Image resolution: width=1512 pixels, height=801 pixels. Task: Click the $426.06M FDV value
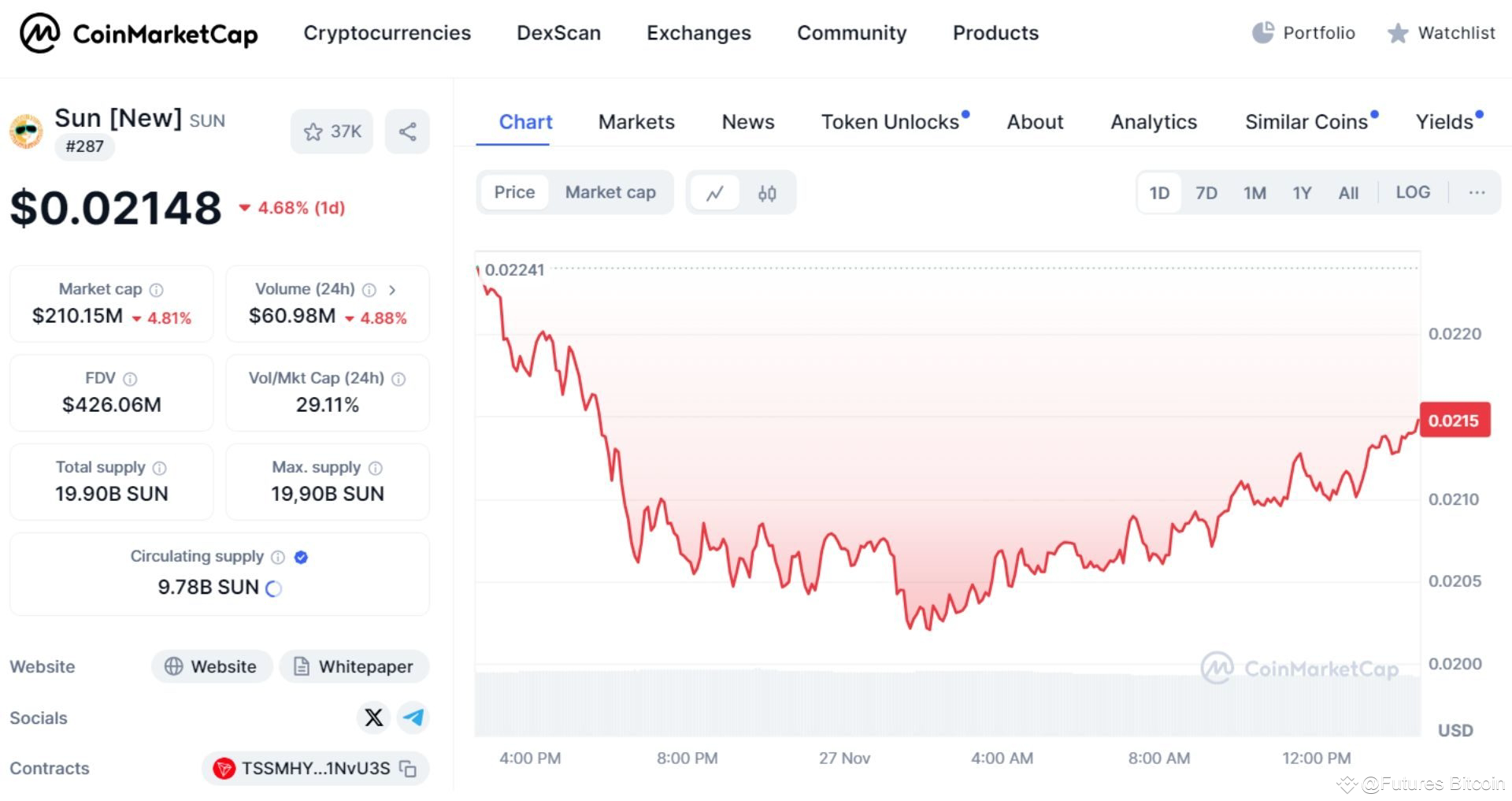112,405
